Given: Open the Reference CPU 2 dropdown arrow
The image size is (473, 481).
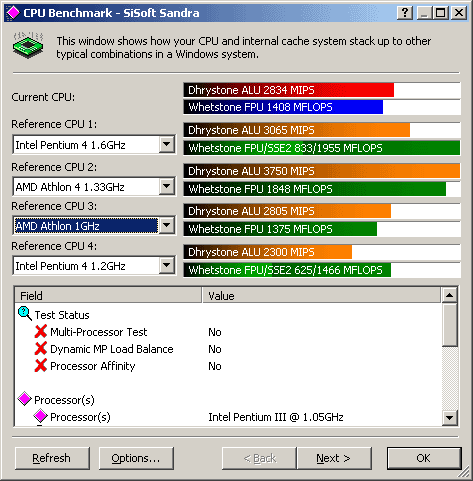Looking at the screenshot, I should 166,186.
